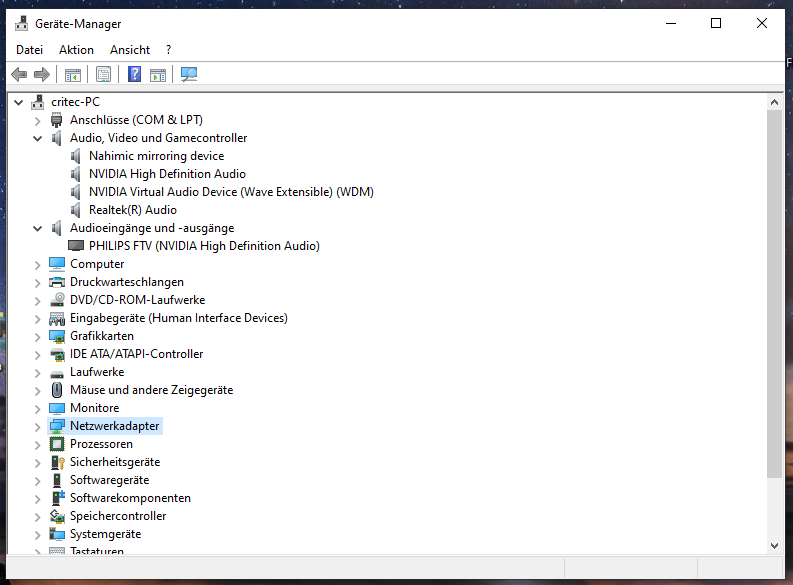
Task: Collapse the Audio, Video und Gamecontroller node
Action: (x=38, y=138)
